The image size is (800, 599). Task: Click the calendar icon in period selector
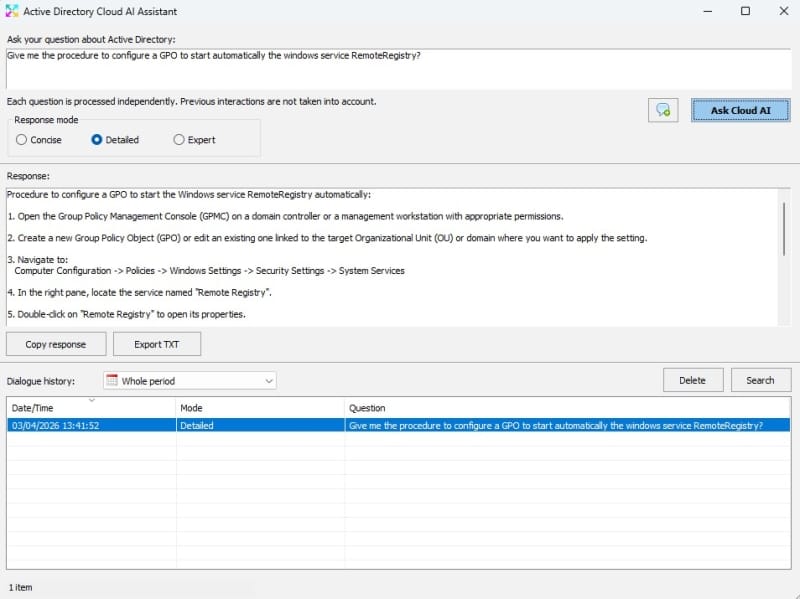112,381
